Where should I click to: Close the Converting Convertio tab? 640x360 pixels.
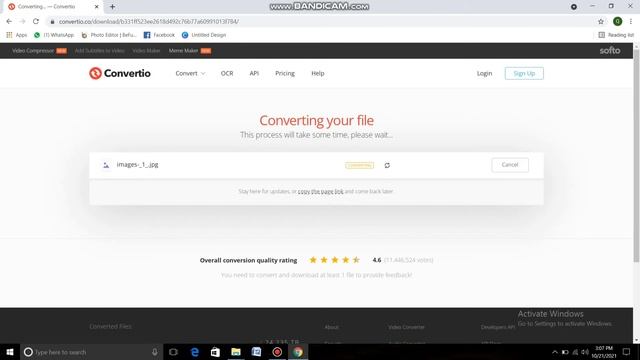click(97, 7)
